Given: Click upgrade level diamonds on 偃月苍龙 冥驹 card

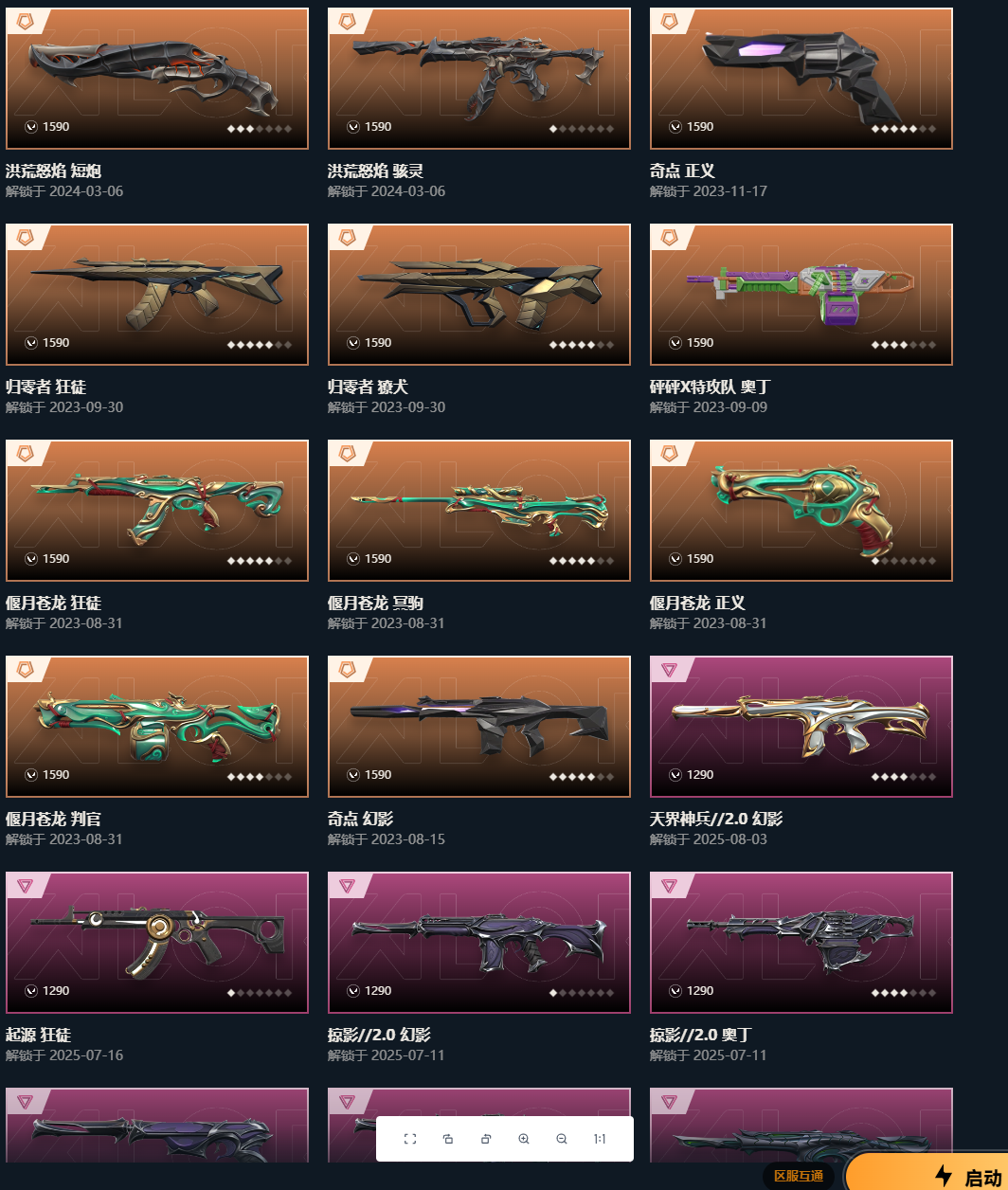Looking at the screenshot, I should (x=582, y=561).
